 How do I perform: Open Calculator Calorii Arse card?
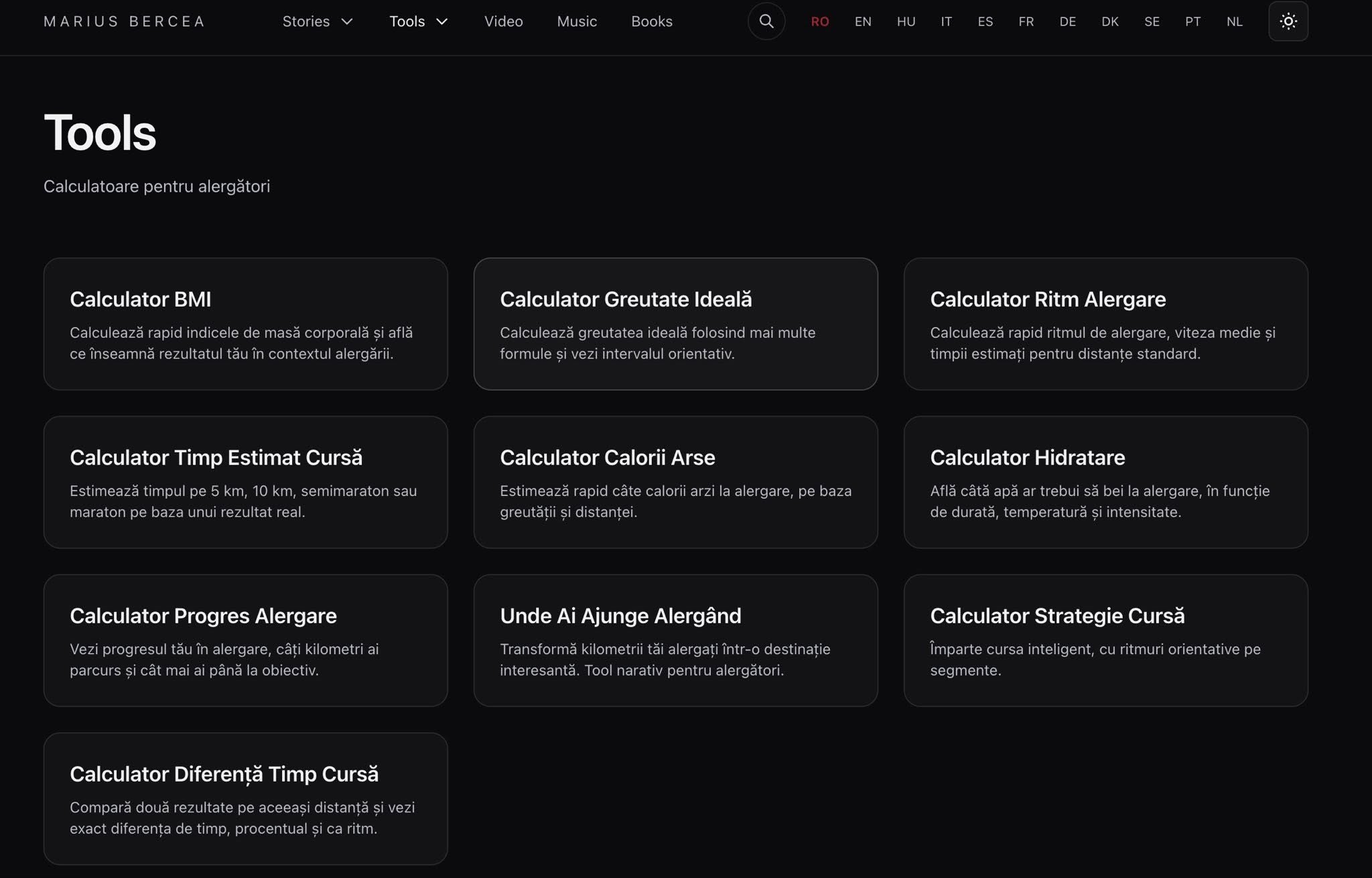click(x=675, y=482)
